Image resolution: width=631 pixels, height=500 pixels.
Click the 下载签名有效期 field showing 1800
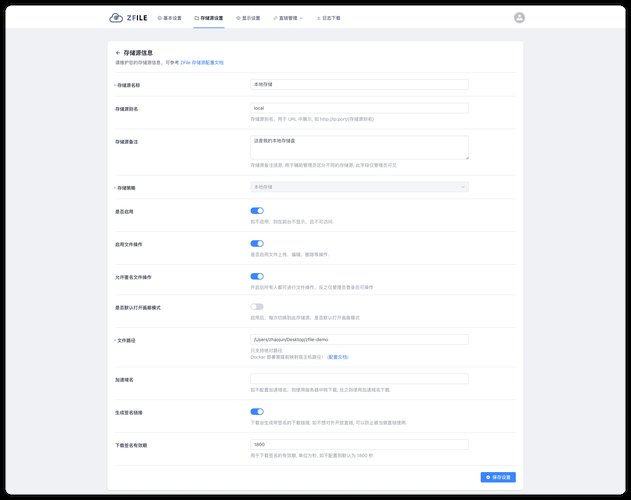(359, 444)
